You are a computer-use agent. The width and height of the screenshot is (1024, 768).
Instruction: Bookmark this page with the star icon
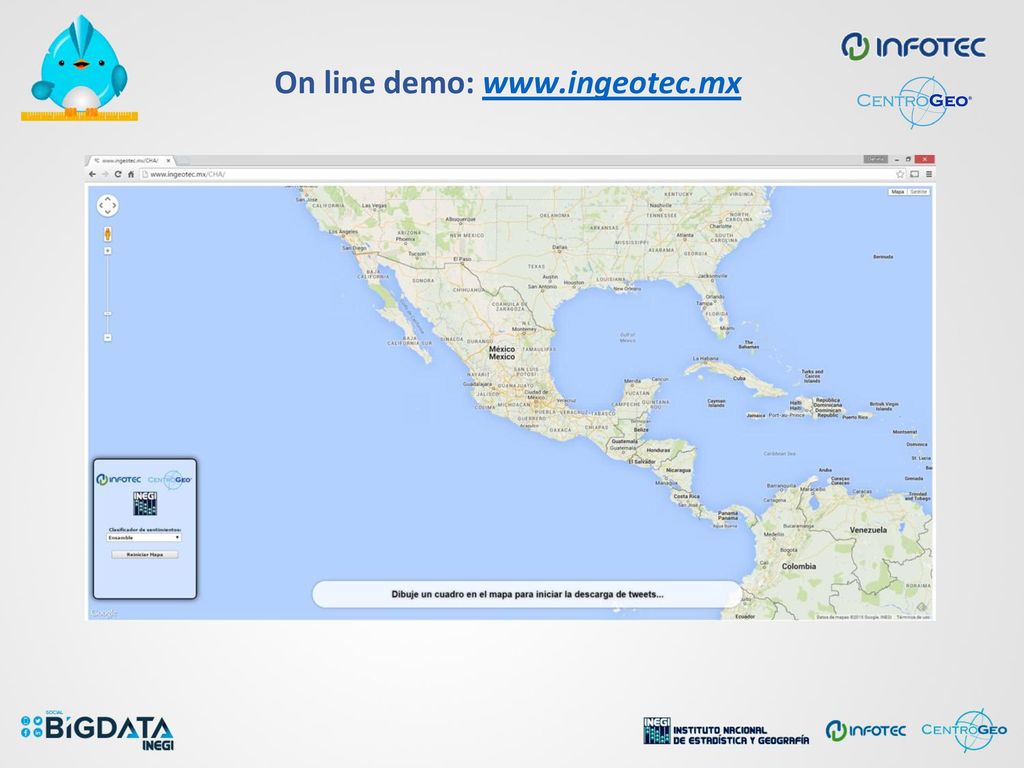click(x=900, y=174)
